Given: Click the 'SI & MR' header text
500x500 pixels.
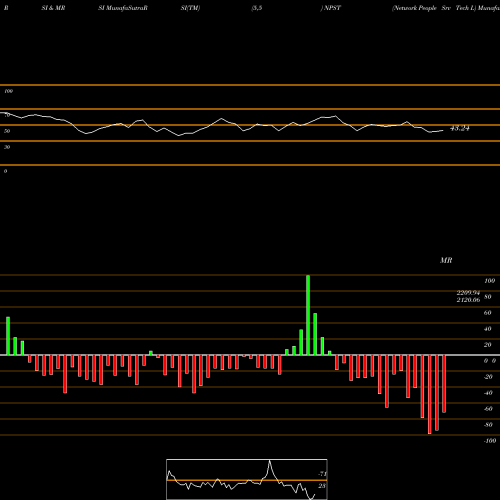Looking at the screenshot, I should (53, 8).
